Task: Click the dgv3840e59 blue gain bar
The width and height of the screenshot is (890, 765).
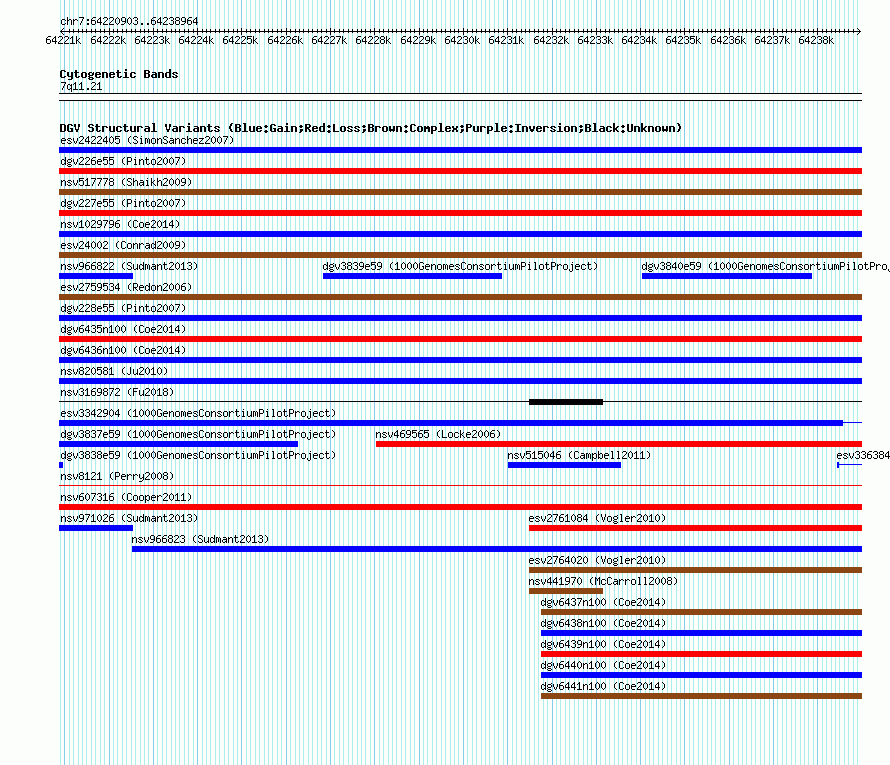Action: (x=727, y=276)
